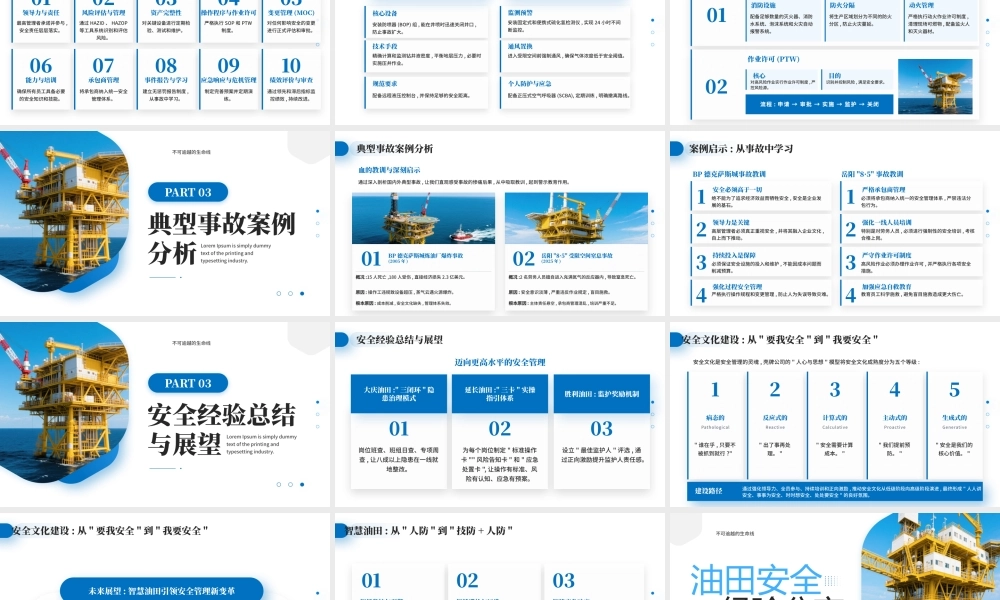Click the 通风置换 card
1000x600 pixels.
(x=566, y=55)
